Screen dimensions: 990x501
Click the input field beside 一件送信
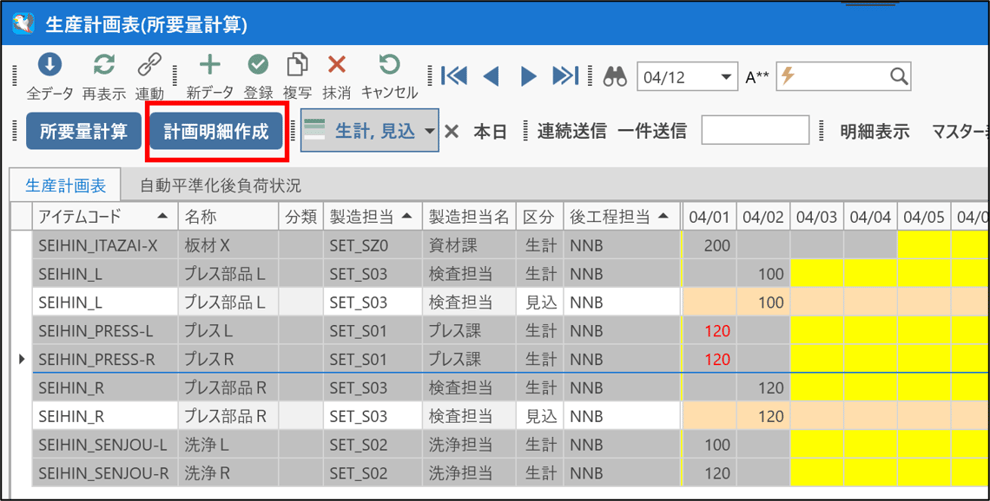tap(754, 131)
